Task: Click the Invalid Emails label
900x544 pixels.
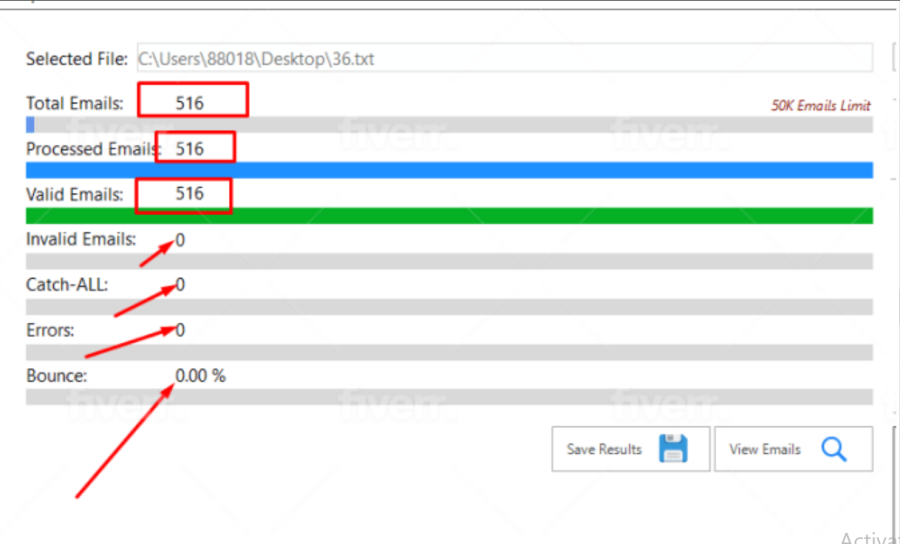Action: point(81,239)
